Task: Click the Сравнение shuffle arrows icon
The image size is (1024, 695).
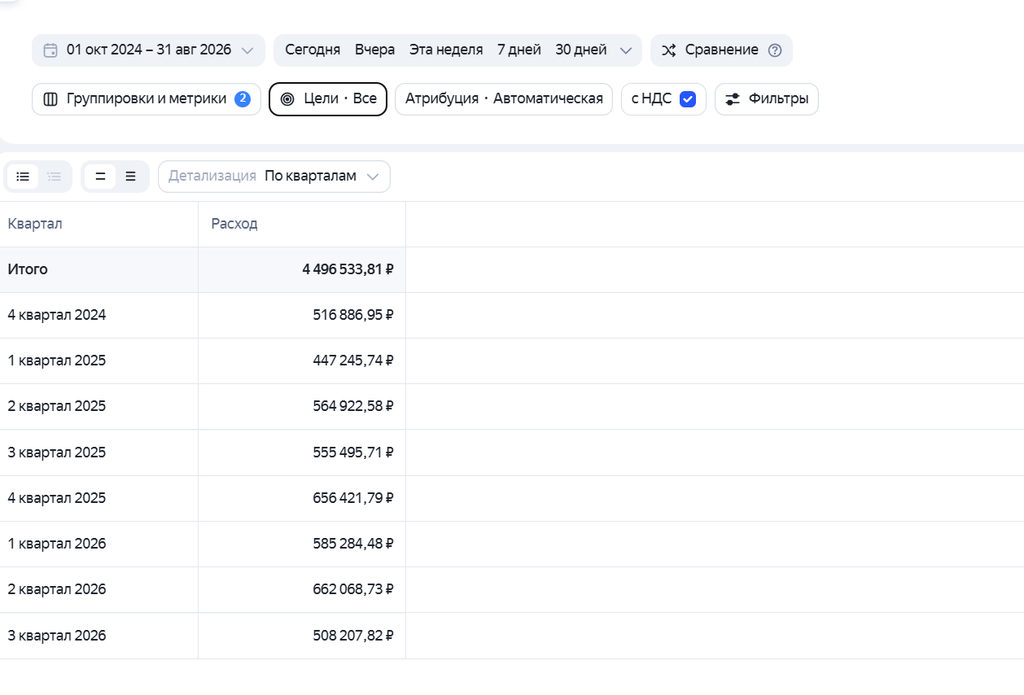Action: tap(669, 50)
